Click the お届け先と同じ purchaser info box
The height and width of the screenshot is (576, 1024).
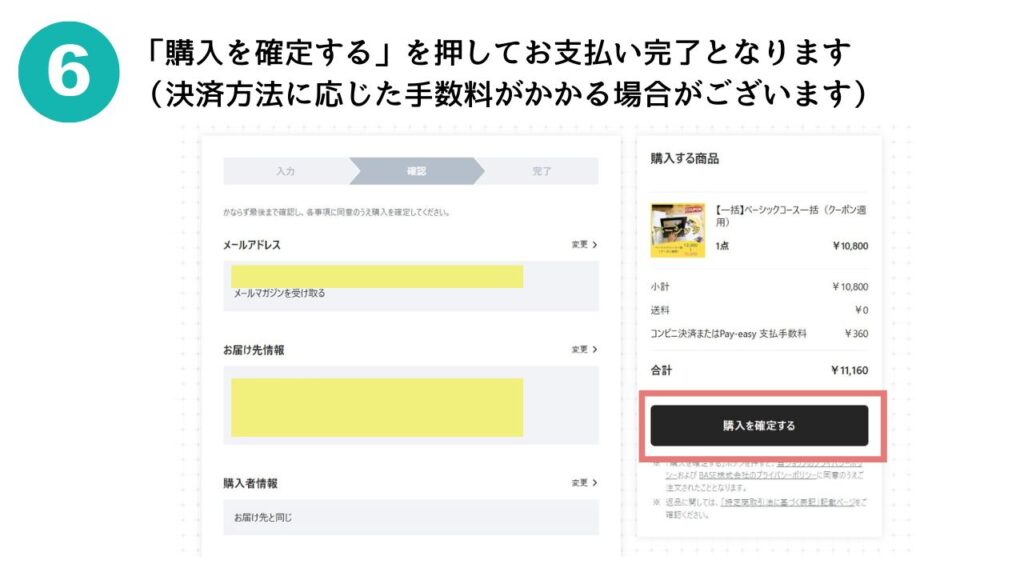(411, 517)
